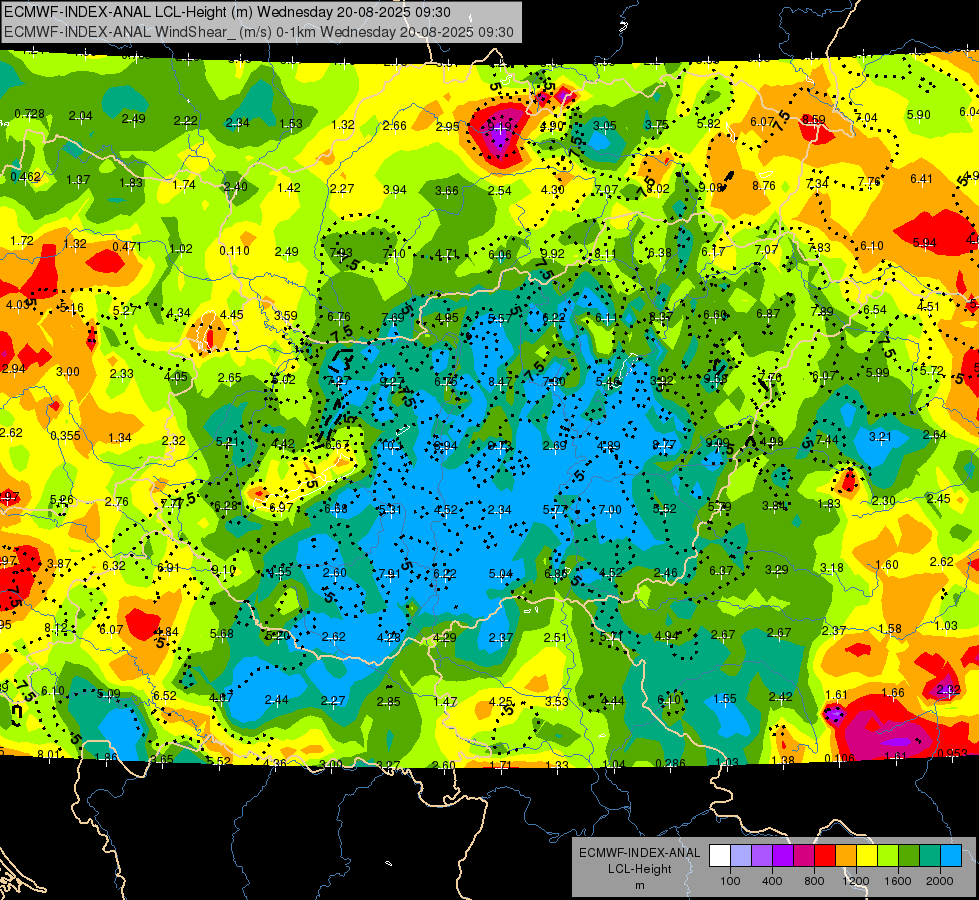This screenshot has width=979, height=900.
Task: Click wind shear value 9.92
Action: (553, 254)
